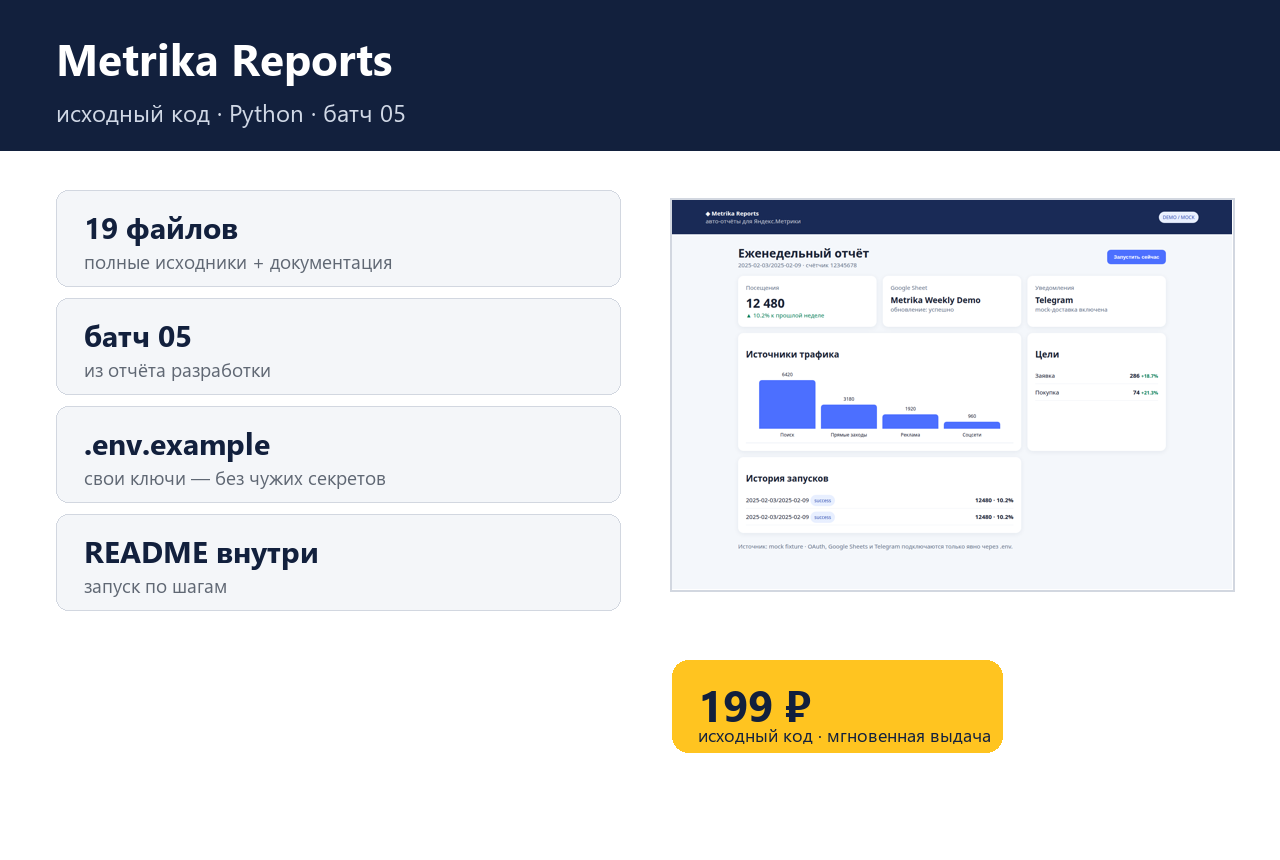Click 'из отчёта разработки' text

[177, 371]
